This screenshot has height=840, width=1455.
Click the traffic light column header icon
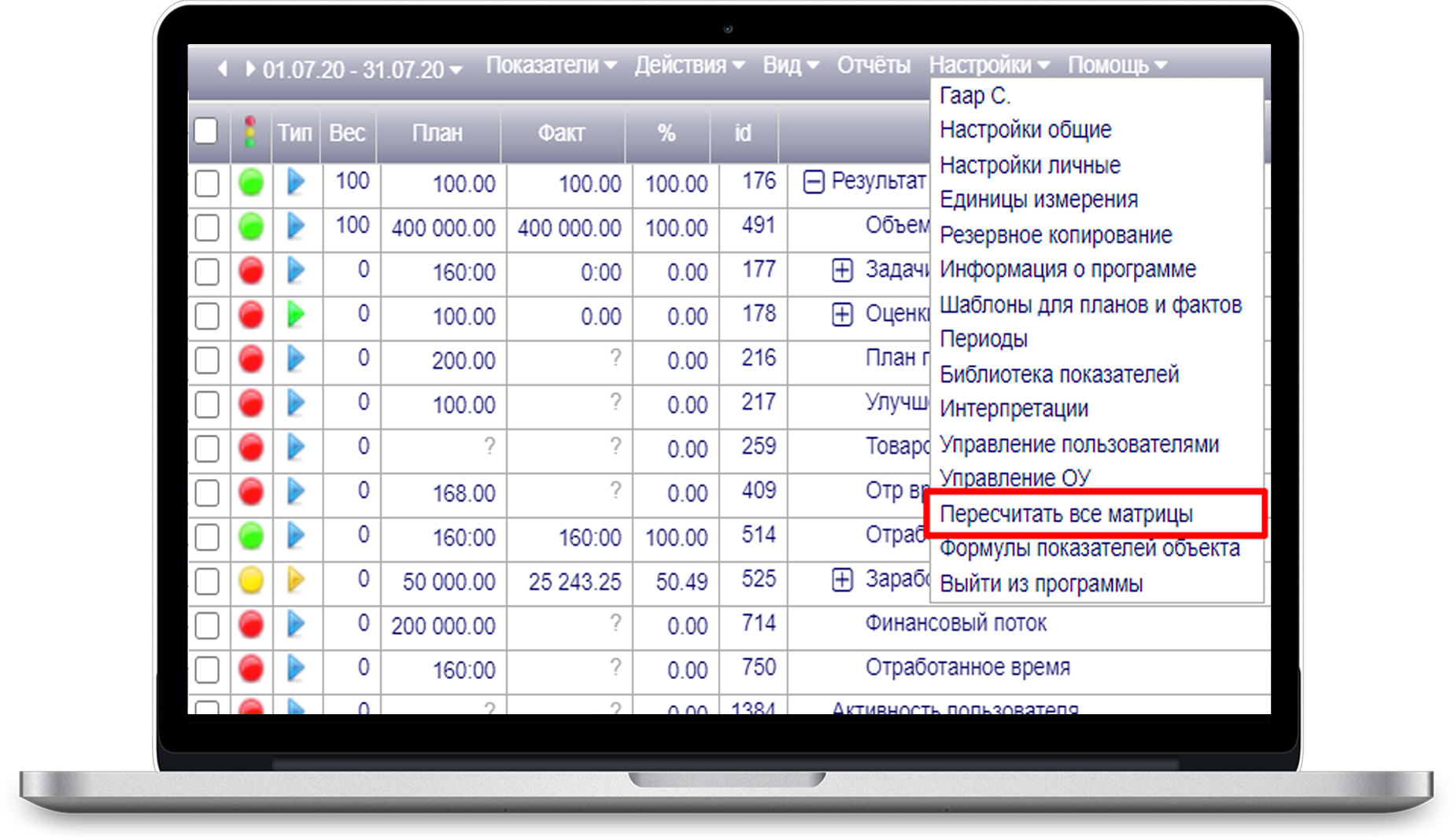[x=250, y=132]
